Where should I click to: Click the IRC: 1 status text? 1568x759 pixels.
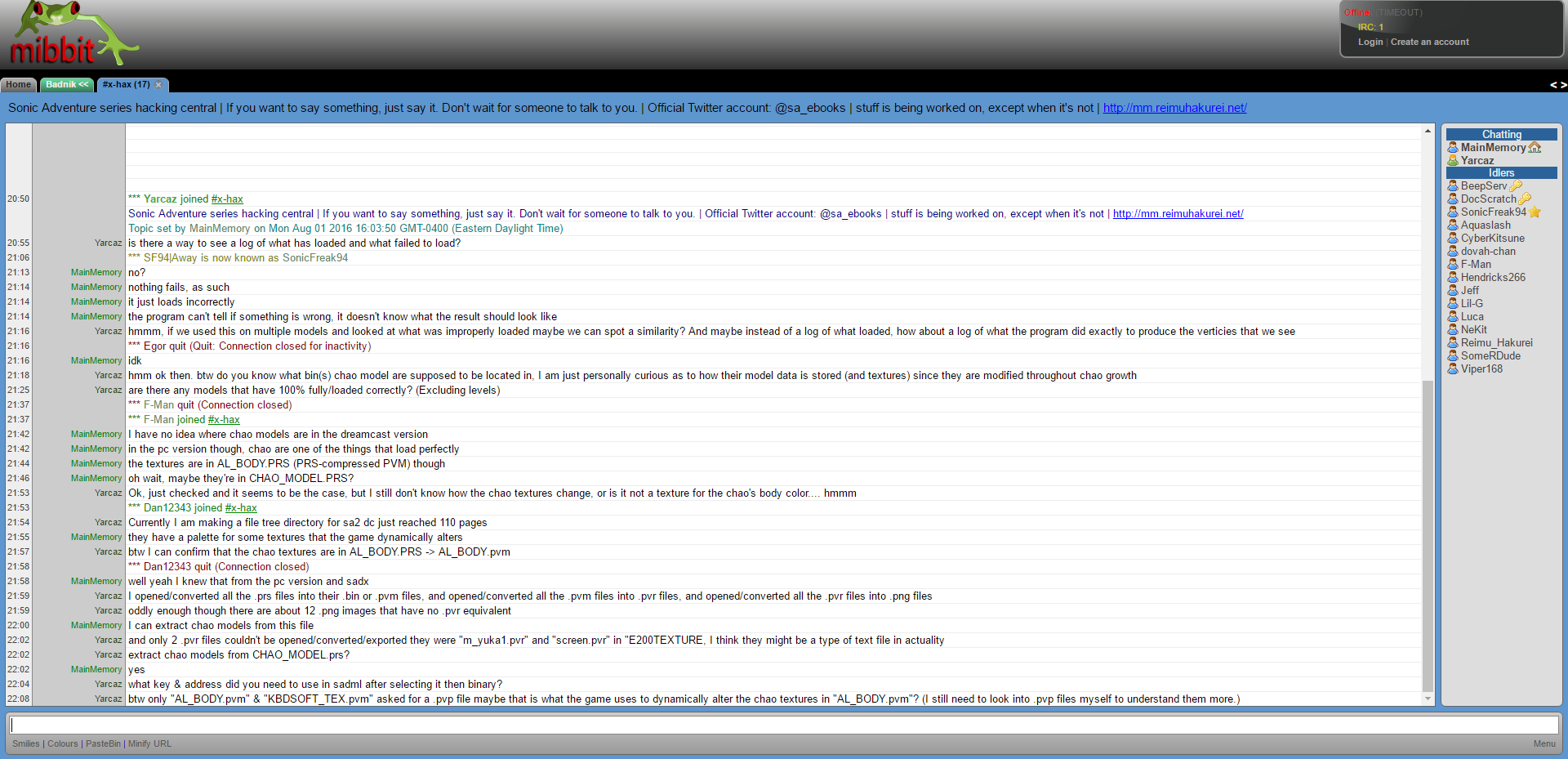[1370, 28]
